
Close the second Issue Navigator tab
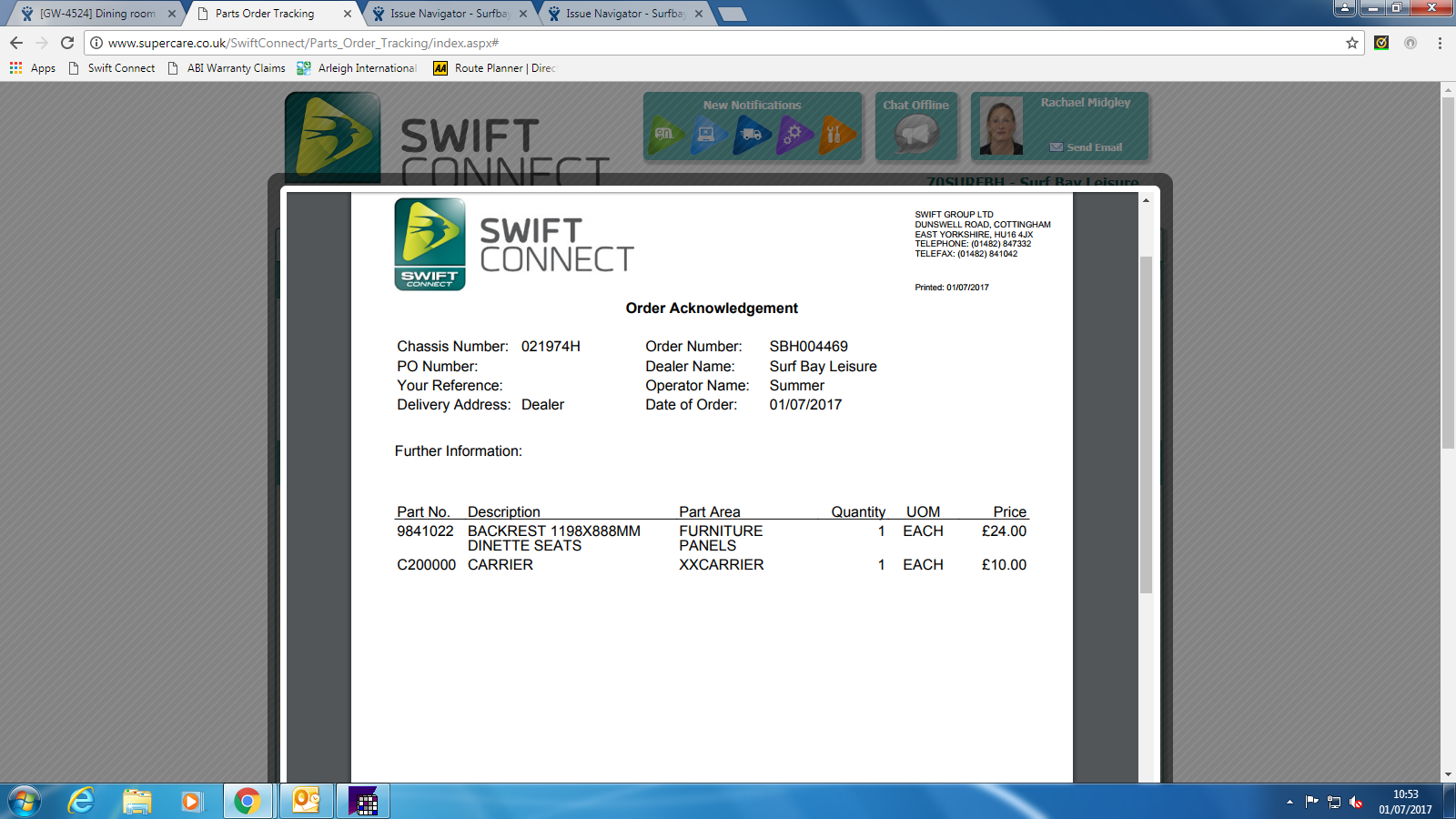[699, 14]
